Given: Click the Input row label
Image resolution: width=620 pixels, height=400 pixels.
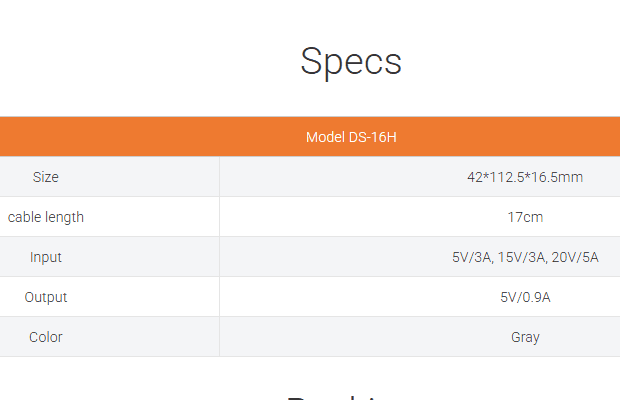Looking at the screenshot, I should [x=46, y=257].
